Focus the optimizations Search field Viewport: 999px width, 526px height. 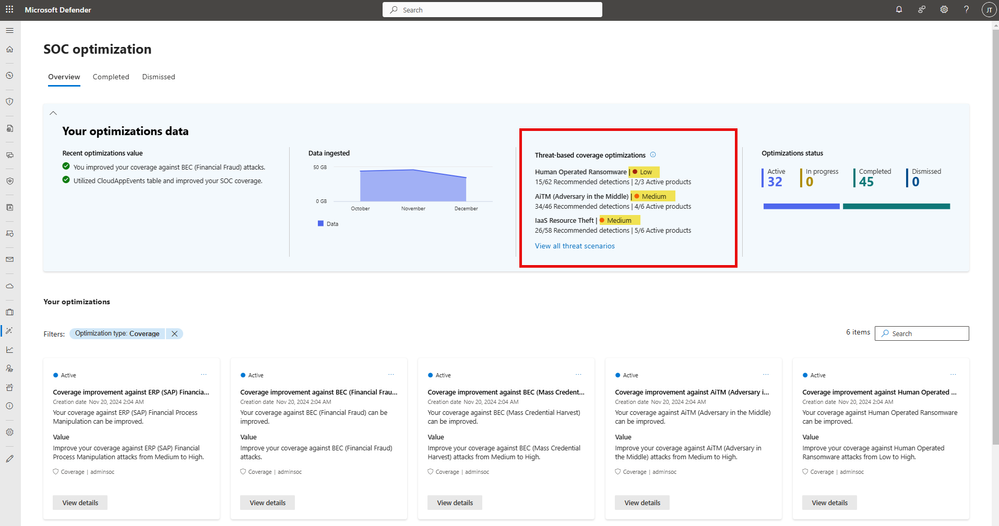coord(922,333)
